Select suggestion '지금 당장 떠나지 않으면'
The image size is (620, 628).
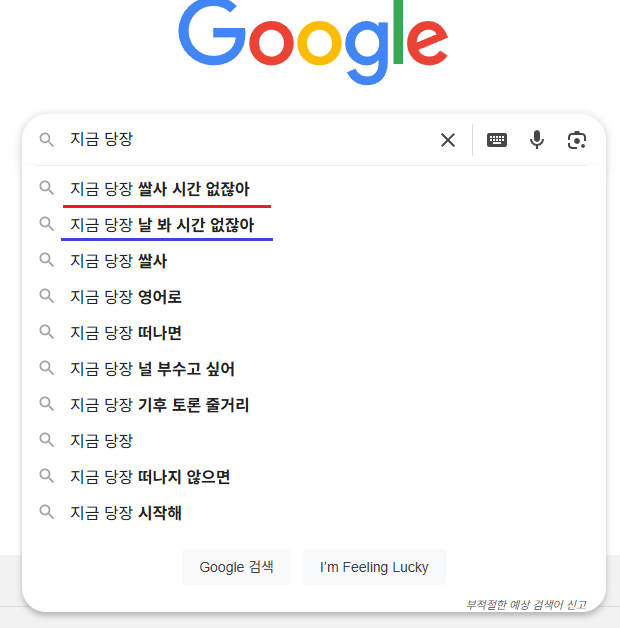click(314, 477)
